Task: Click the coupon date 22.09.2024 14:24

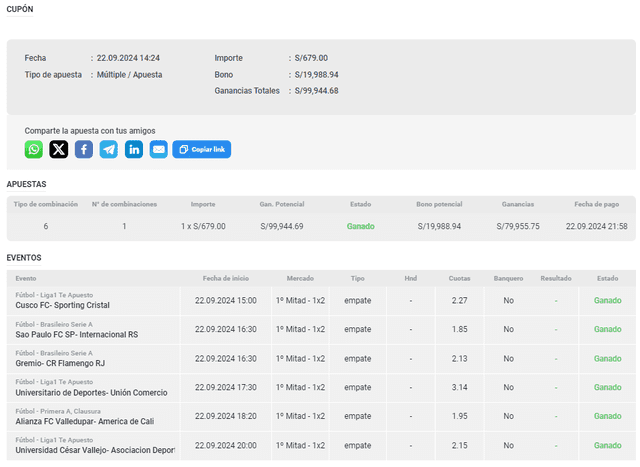Action: point(128,58)
